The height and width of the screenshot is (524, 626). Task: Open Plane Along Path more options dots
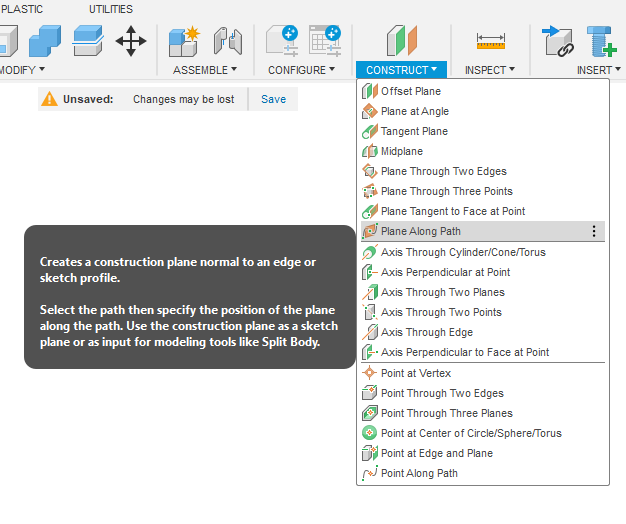pyautogui.click(x=594, y=231)
